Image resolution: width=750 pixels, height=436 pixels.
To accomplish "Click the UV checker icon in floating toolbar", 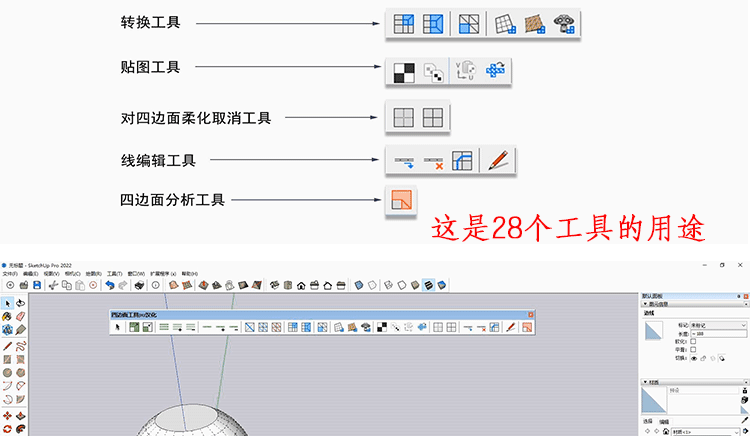I will (382, 327).
